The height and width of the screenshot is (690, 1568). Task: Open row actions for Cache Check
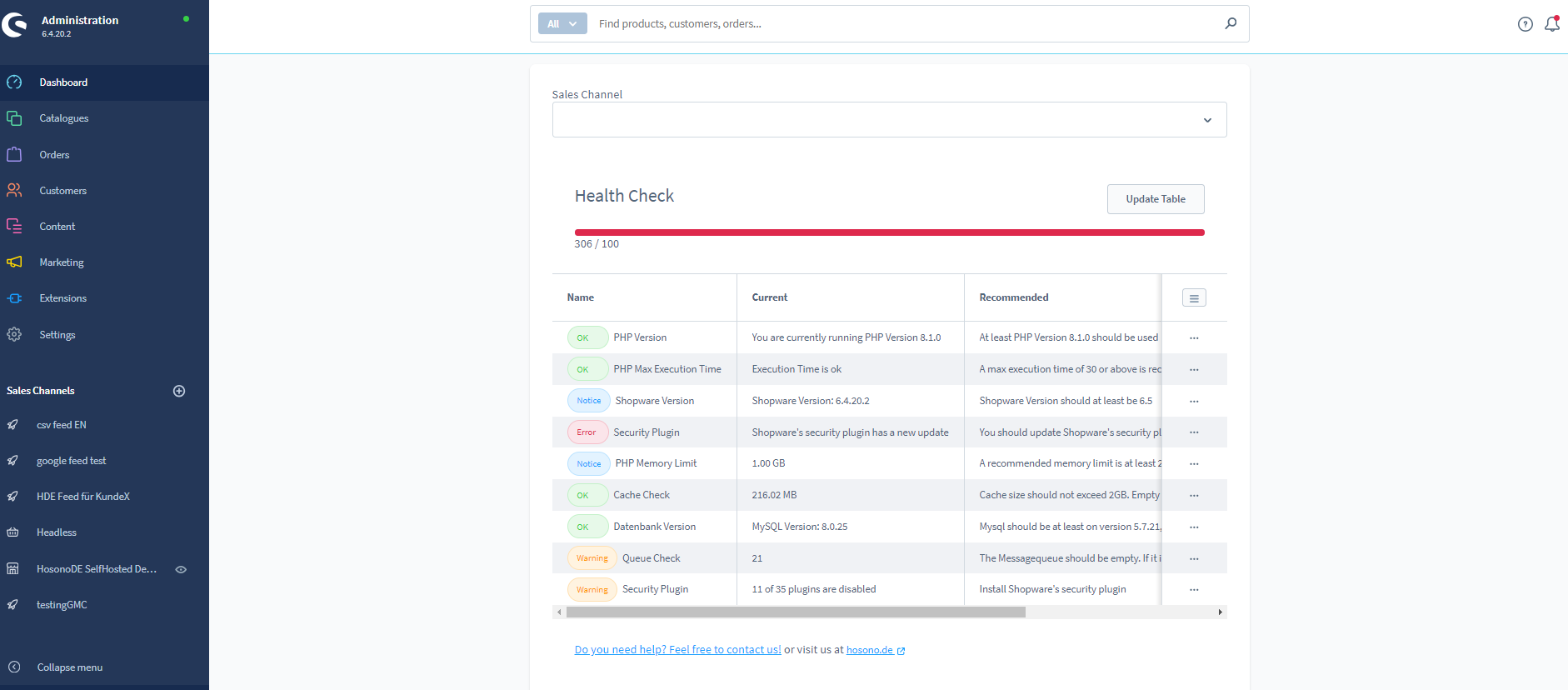[x=1194, y=495]
